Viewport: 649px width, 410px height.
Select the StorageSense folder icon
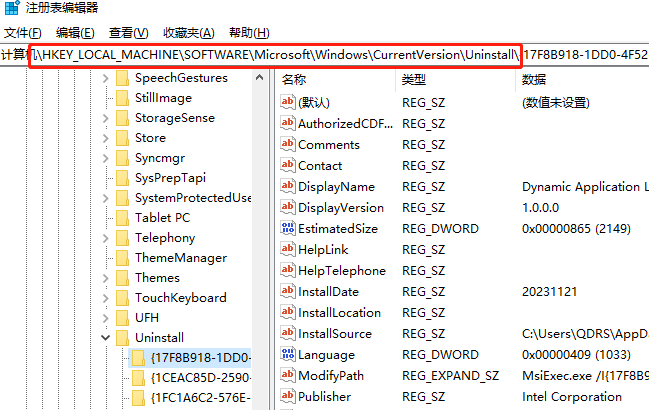coord(123,118)
